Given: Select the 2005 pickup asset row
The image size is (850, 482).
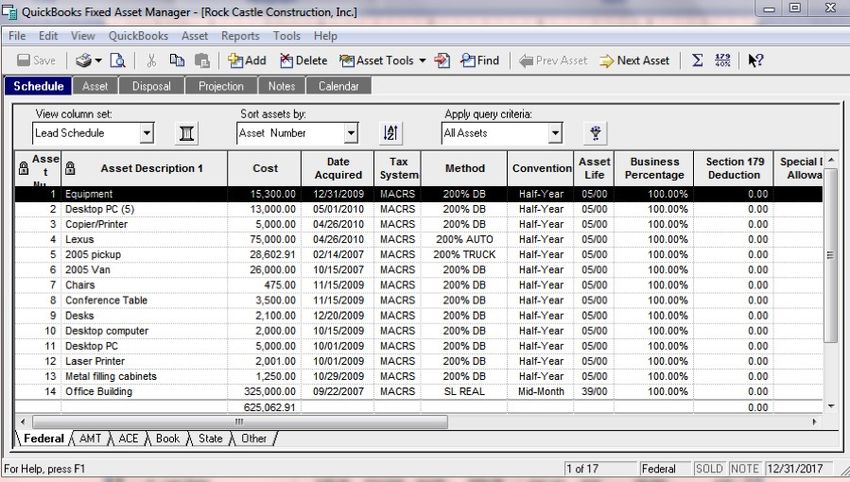Looking at the screenshot, I should coord(418,254).
